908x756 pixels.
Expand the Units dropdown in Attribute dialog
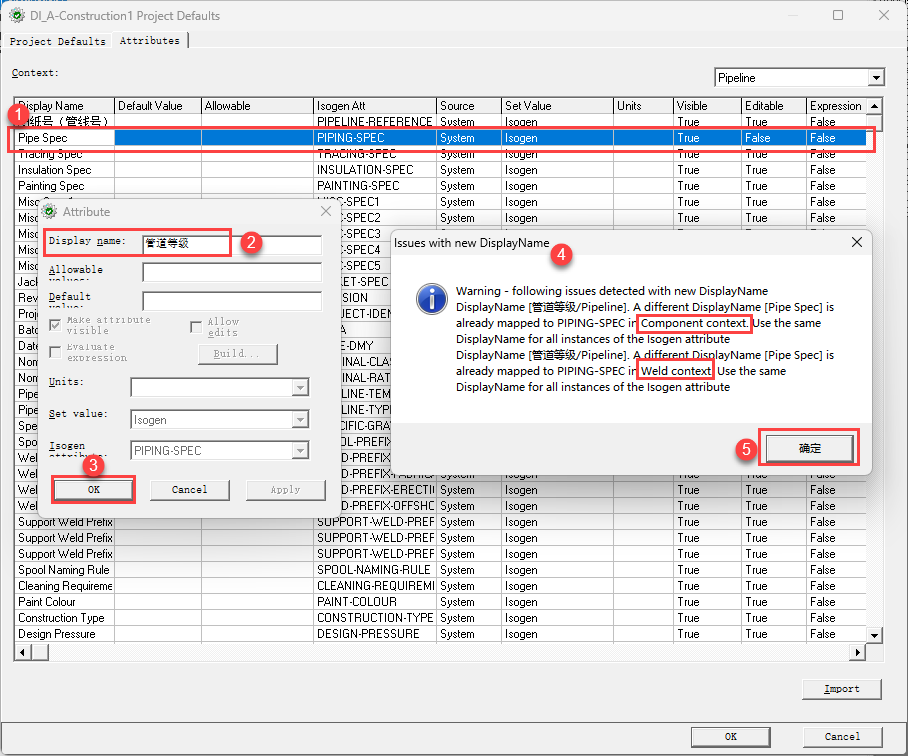click(300, 387)
